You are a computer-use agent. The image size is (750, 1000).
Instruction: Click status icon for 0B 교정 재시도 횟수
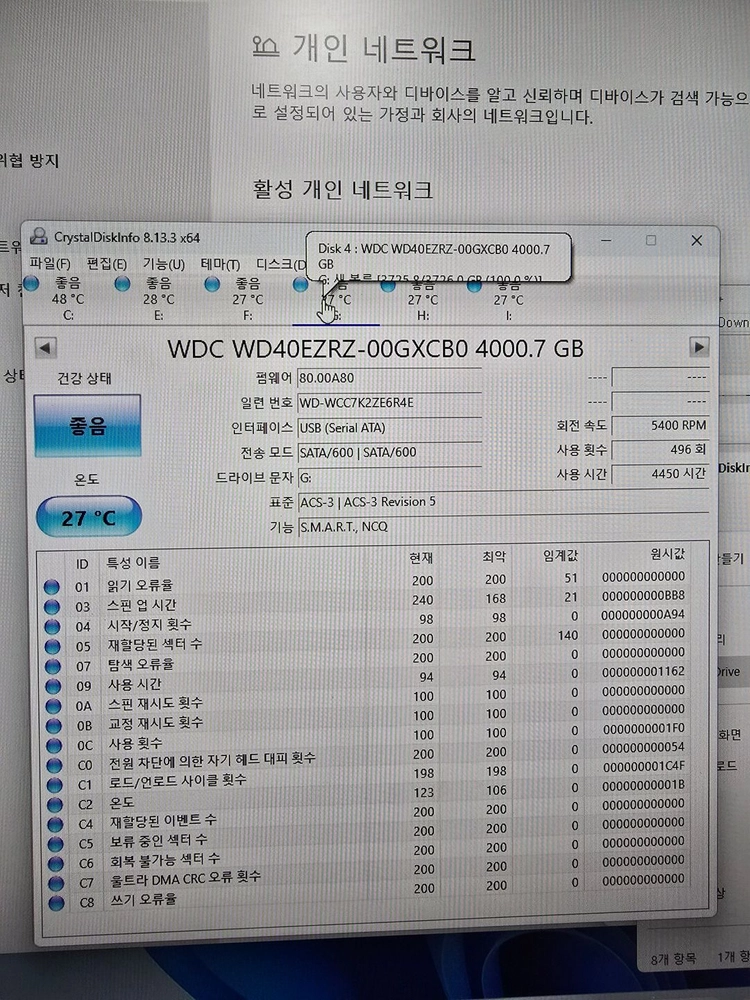click(x=54, y=726)
